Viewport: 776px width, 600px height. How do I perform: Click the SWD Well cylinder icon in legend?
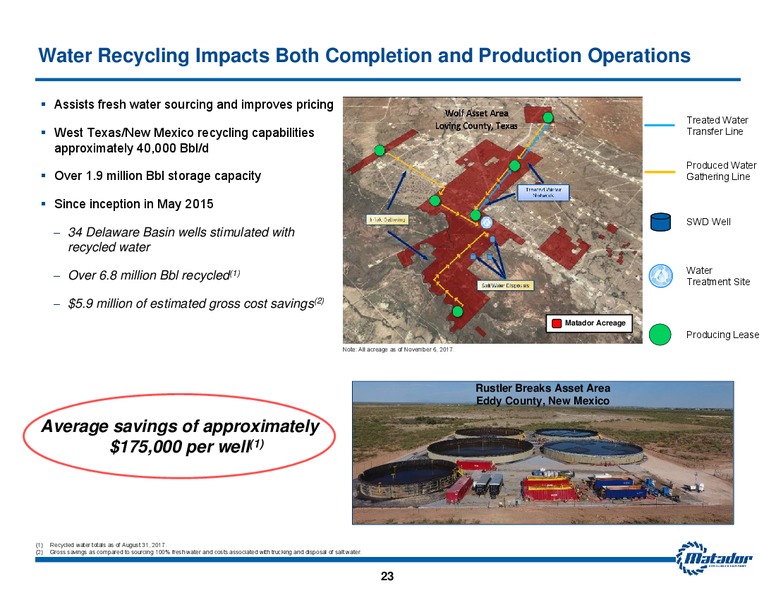tap(660, 222)
